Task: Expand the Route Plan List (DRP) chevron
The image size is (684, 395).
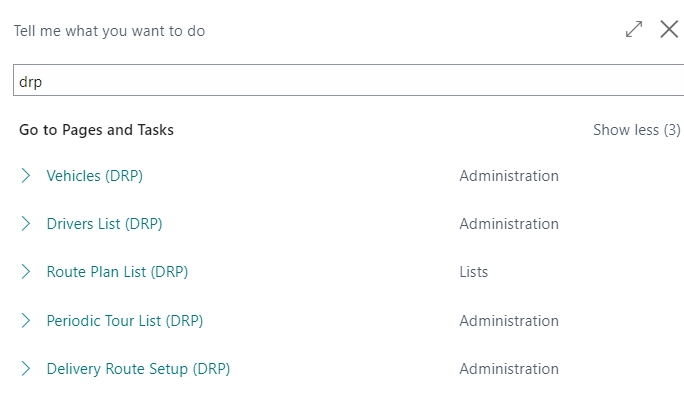Action: (26, 272)
